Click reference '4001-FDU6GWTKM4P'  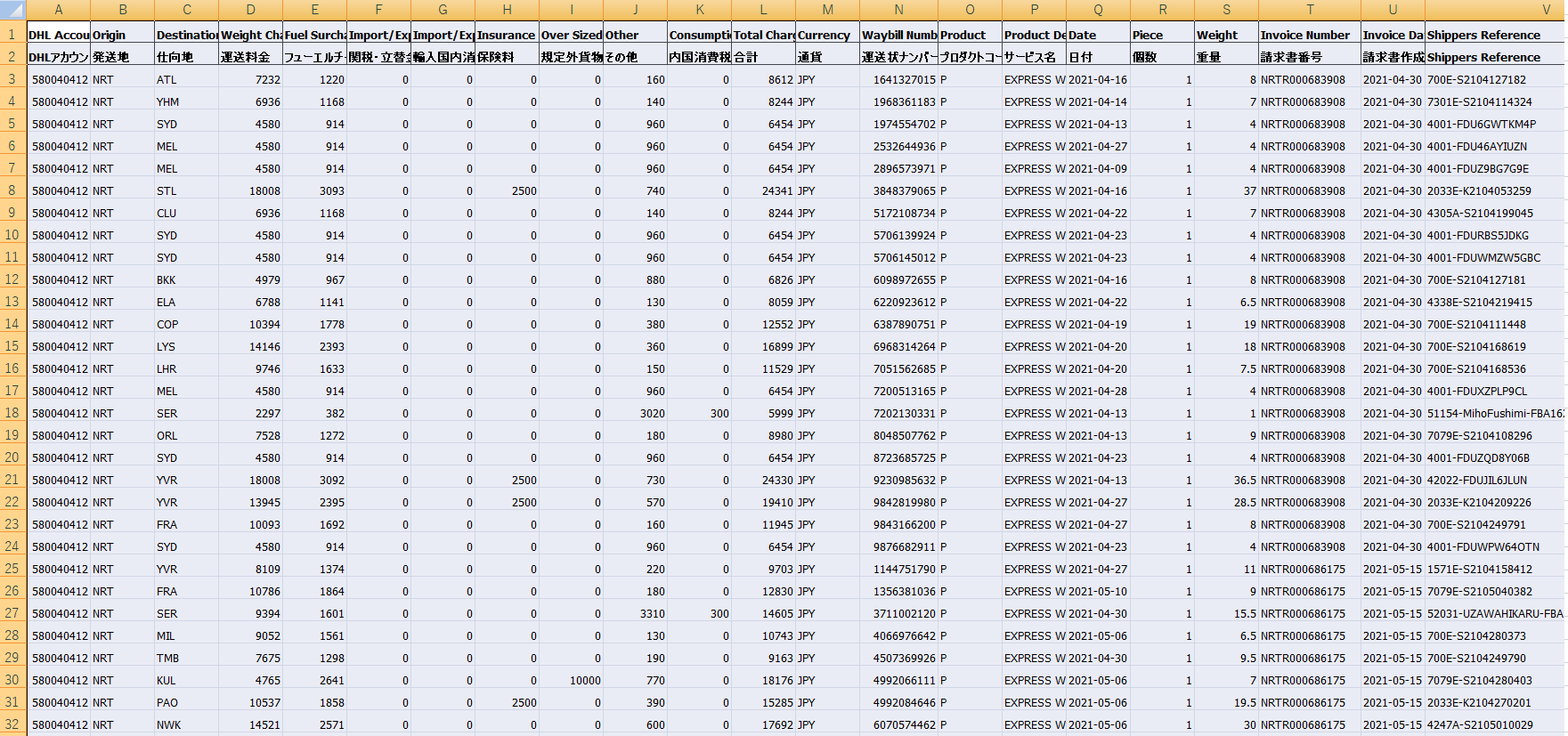(x=1496, y=124)
